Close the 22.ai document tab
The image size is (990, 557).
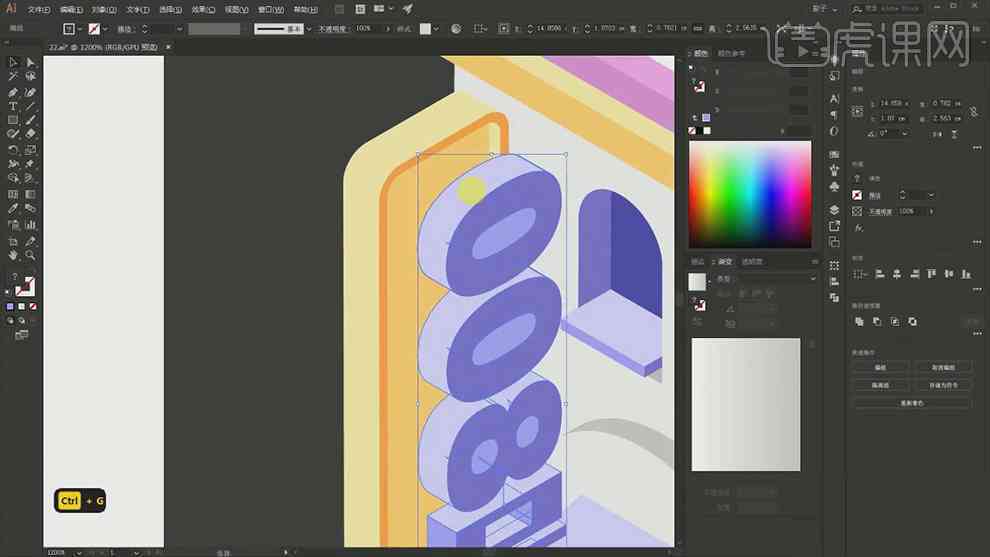tap(168, 47)
